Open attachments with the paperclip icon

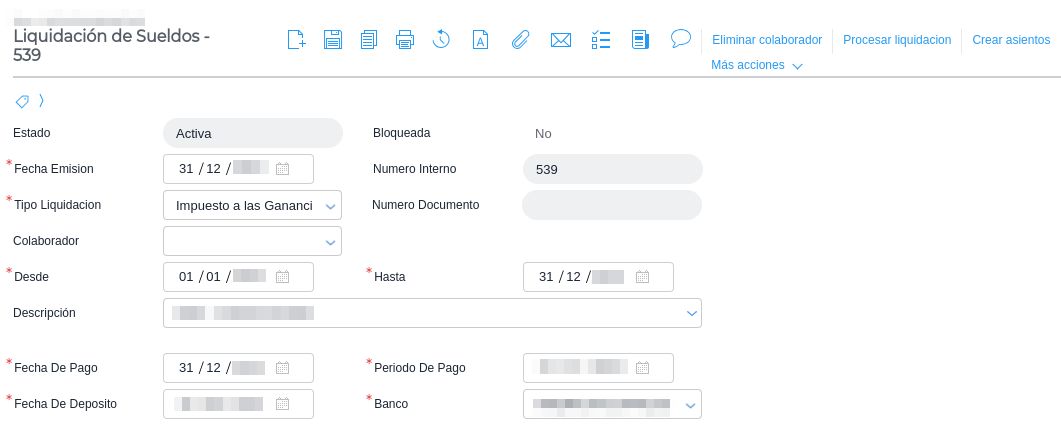pos(520,40)
